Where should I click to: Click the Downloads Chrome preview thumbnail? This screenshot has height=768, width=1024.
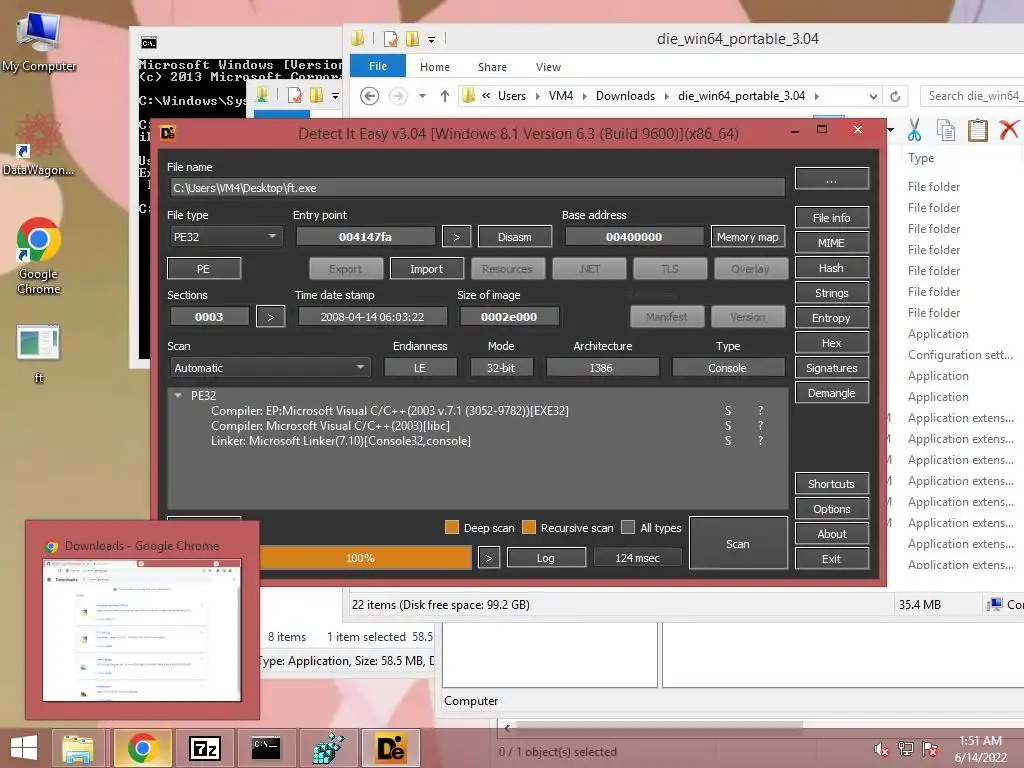pos(142,630)
